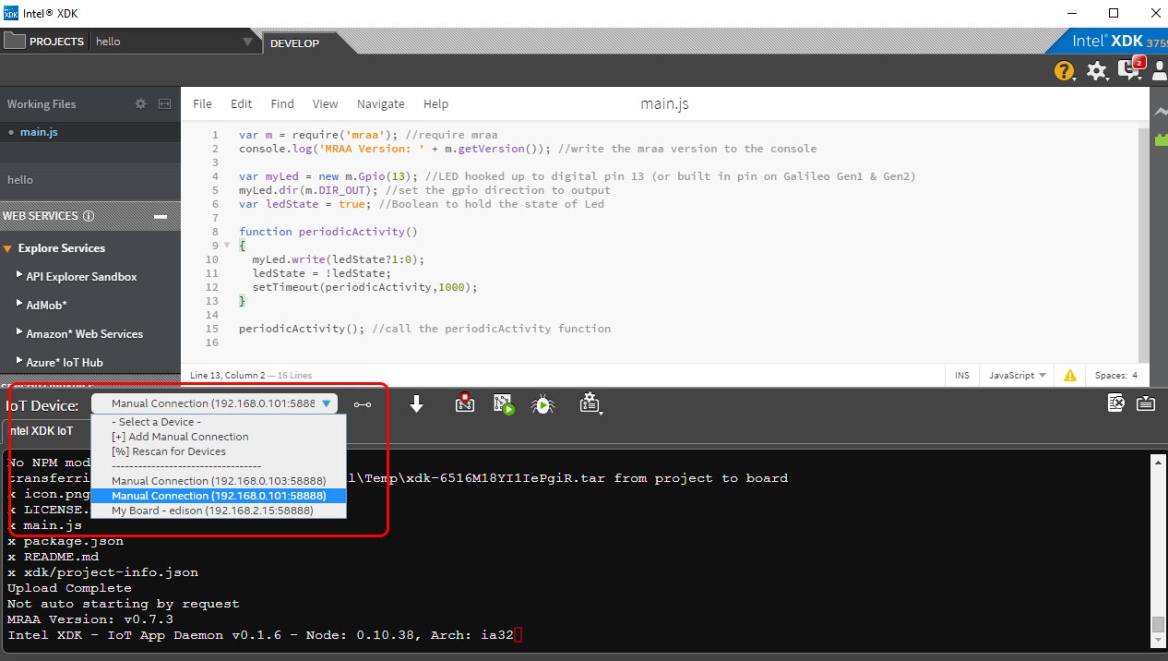Collapse the code fold arrow at line 9
The width and height of the screenshot is (1168, 661).
pos(227,245)
